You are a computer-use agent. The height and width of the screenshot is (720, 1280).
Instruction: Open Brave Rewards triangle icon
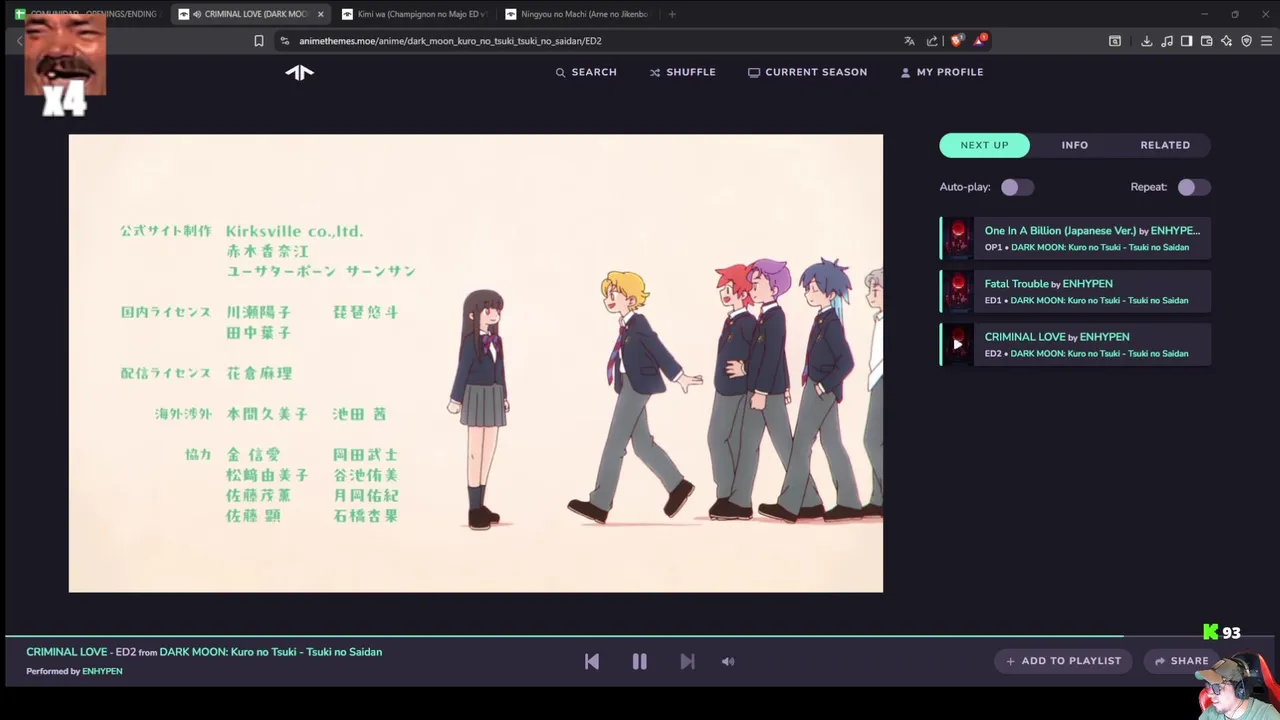pyautogui.click(x=980, y=41)
